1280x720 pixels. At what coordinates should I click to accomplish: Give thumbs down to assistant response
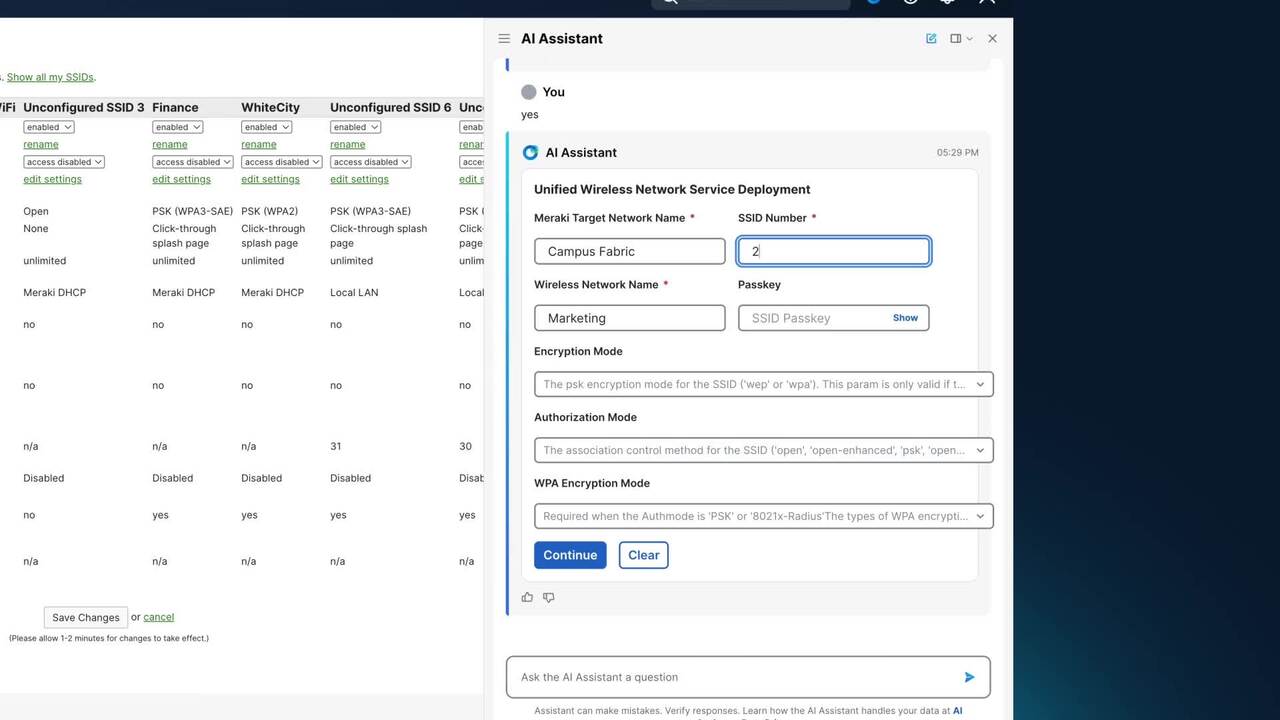548,597
